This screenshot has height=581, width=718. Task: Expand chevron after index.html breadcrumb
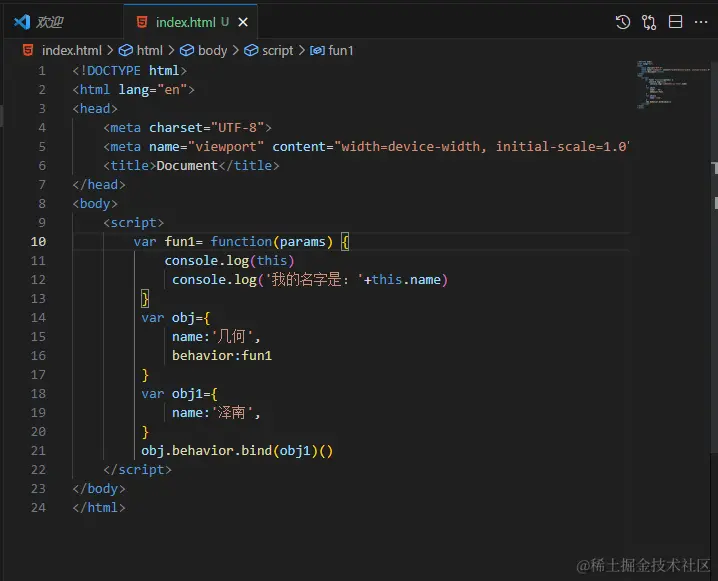[110, 50]
